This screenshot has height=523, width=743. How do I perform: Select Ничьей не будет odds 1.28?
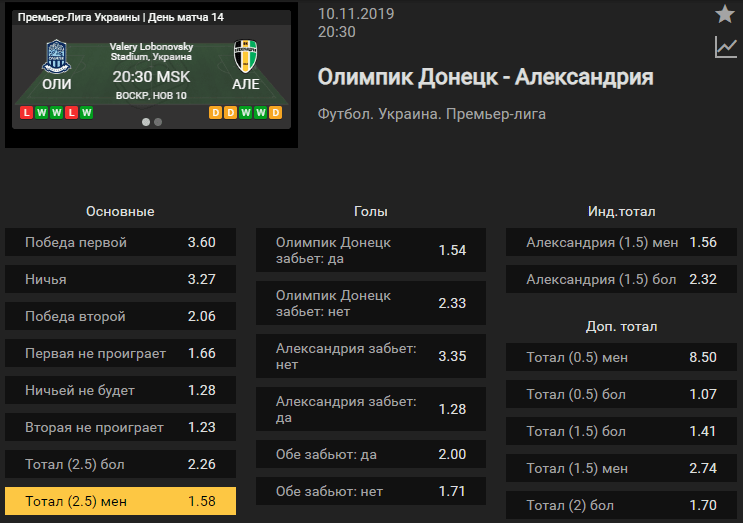coord(120,390)
